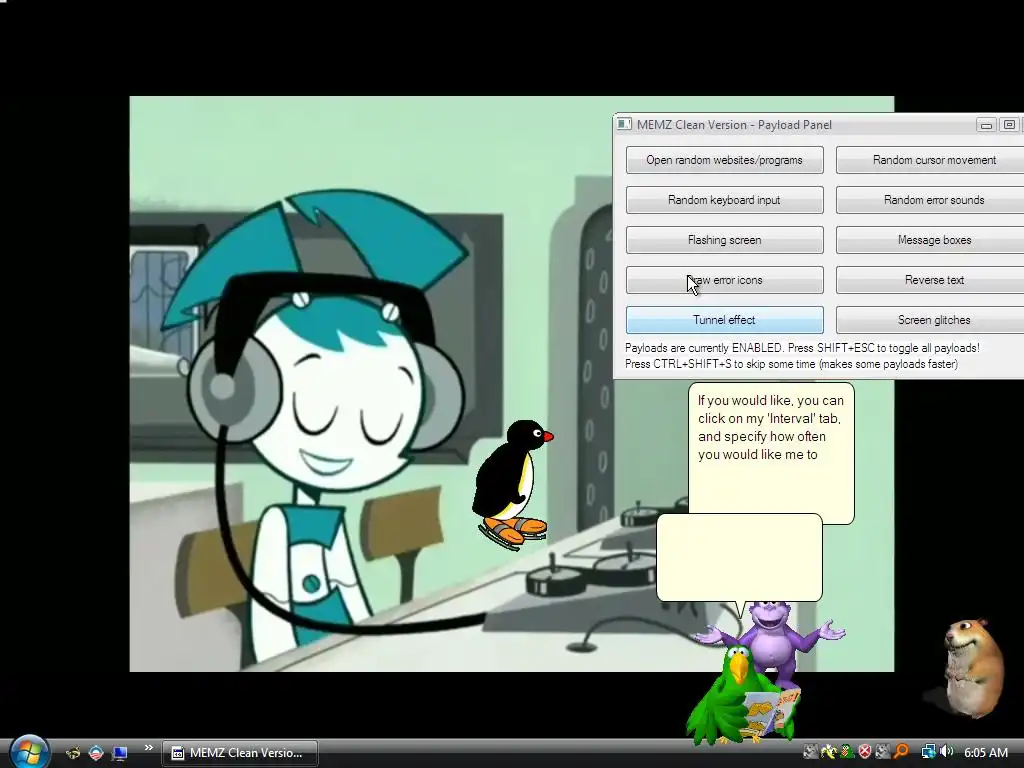Enable the Random error sounds payload
The height and width of the screenshot is (768, 1024).
coord(930,200)
